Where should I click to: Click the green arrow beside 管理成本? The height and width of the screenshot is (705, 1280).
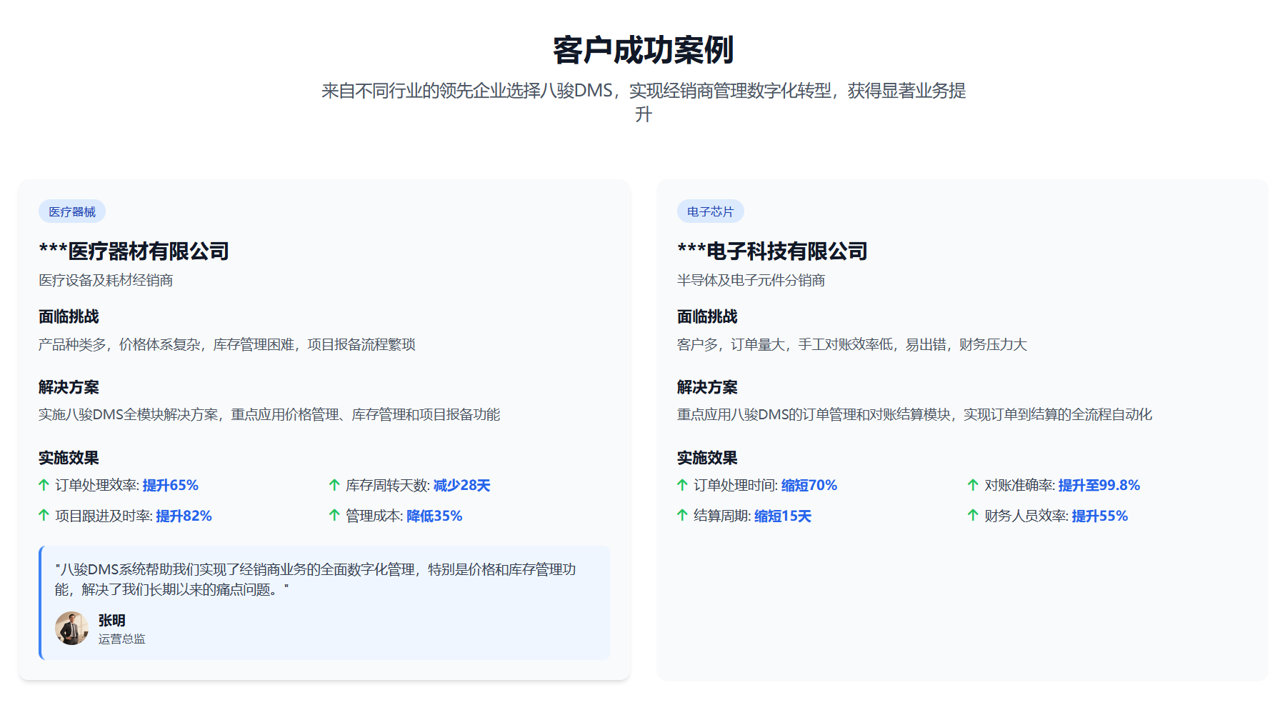click(334, 516)
